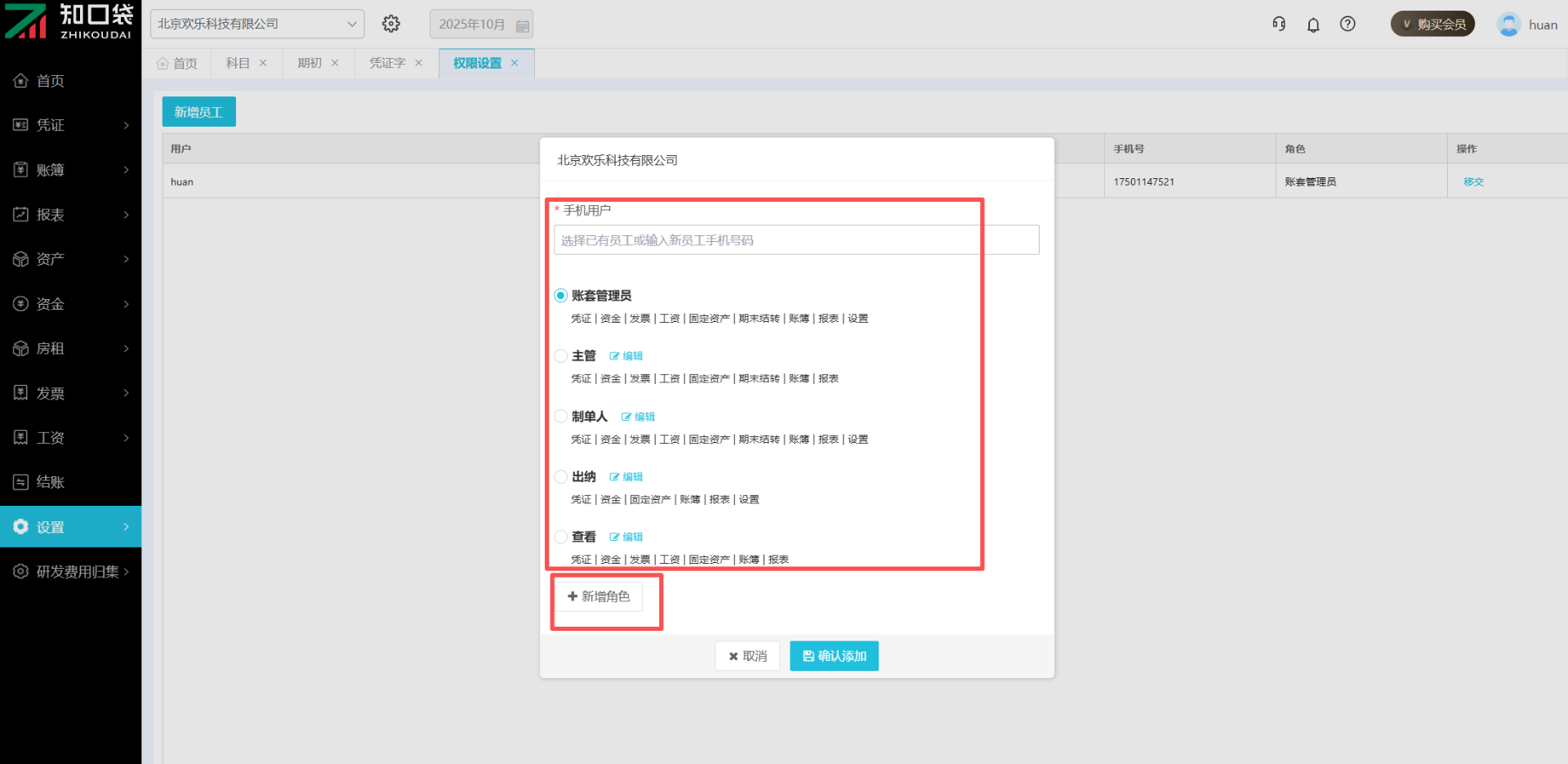The image size is (1568, 764).
Task: Select the 查看 role radio button
Action: (x=561, y=537)
